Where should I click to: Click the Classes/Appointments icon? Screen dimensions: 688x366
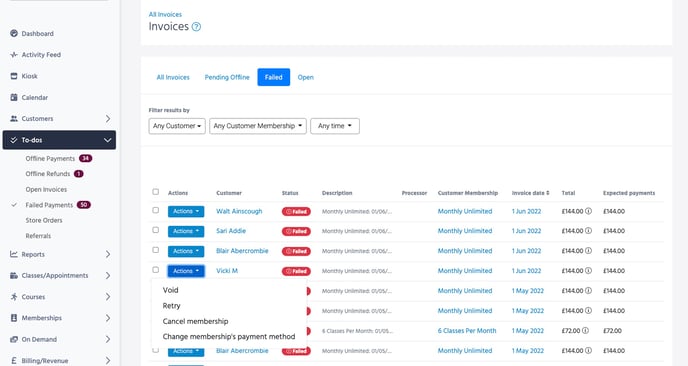(14, 276)
